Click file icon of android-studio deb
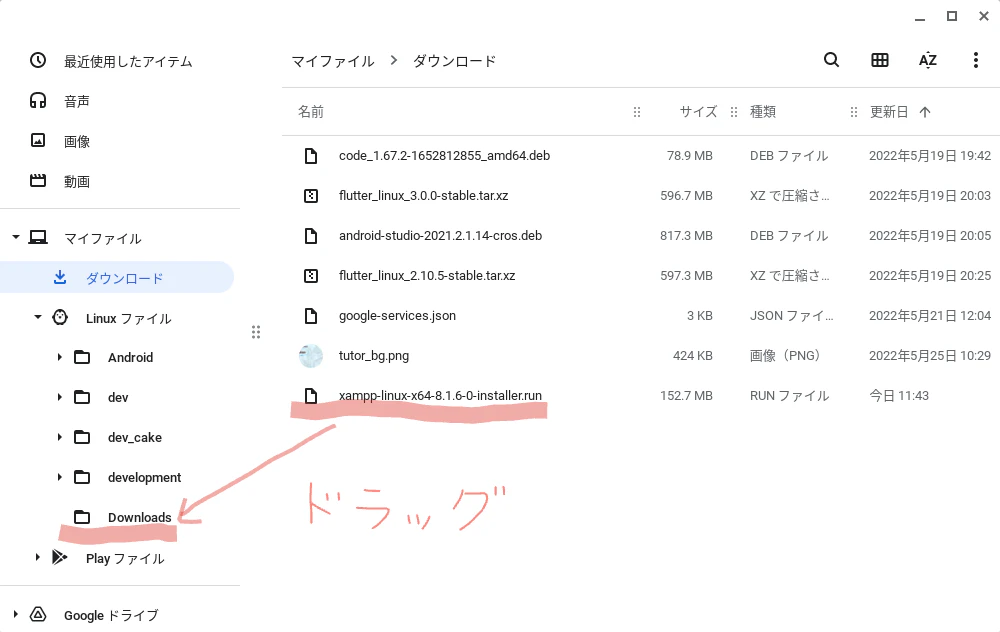Image resolution: width=1000 pixels, height=632 pixels. click(311, 236)
